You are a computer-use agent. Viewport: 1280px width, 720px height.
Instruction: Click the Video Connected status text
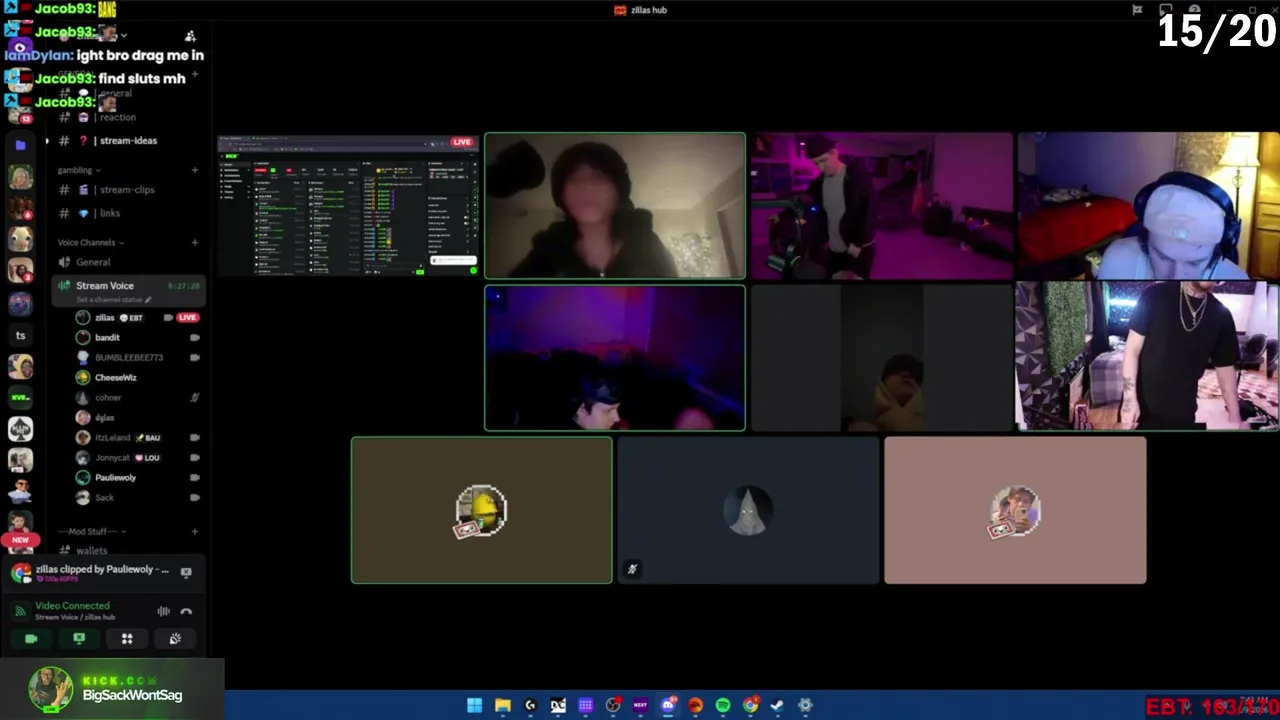(x=72, y=605)
